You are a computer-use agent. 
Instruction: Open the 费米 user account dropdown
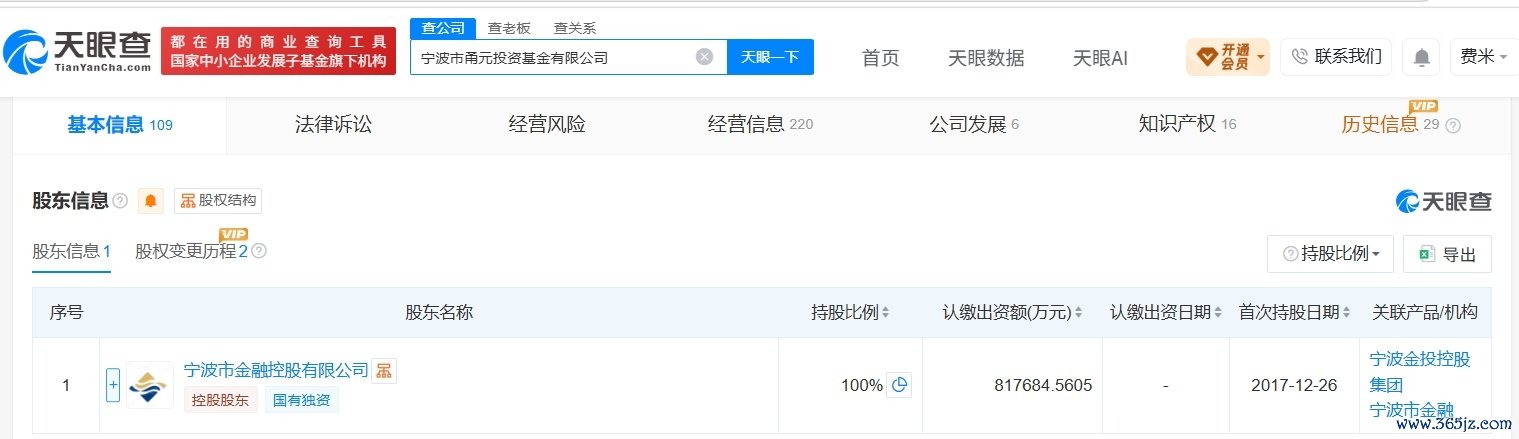1483,57
